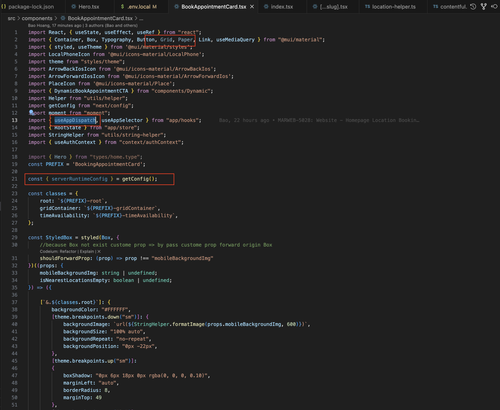
Task: Click 'LocalPhoneIcon' on line 4
Action: pyautogui.click(x=69, y=54)
